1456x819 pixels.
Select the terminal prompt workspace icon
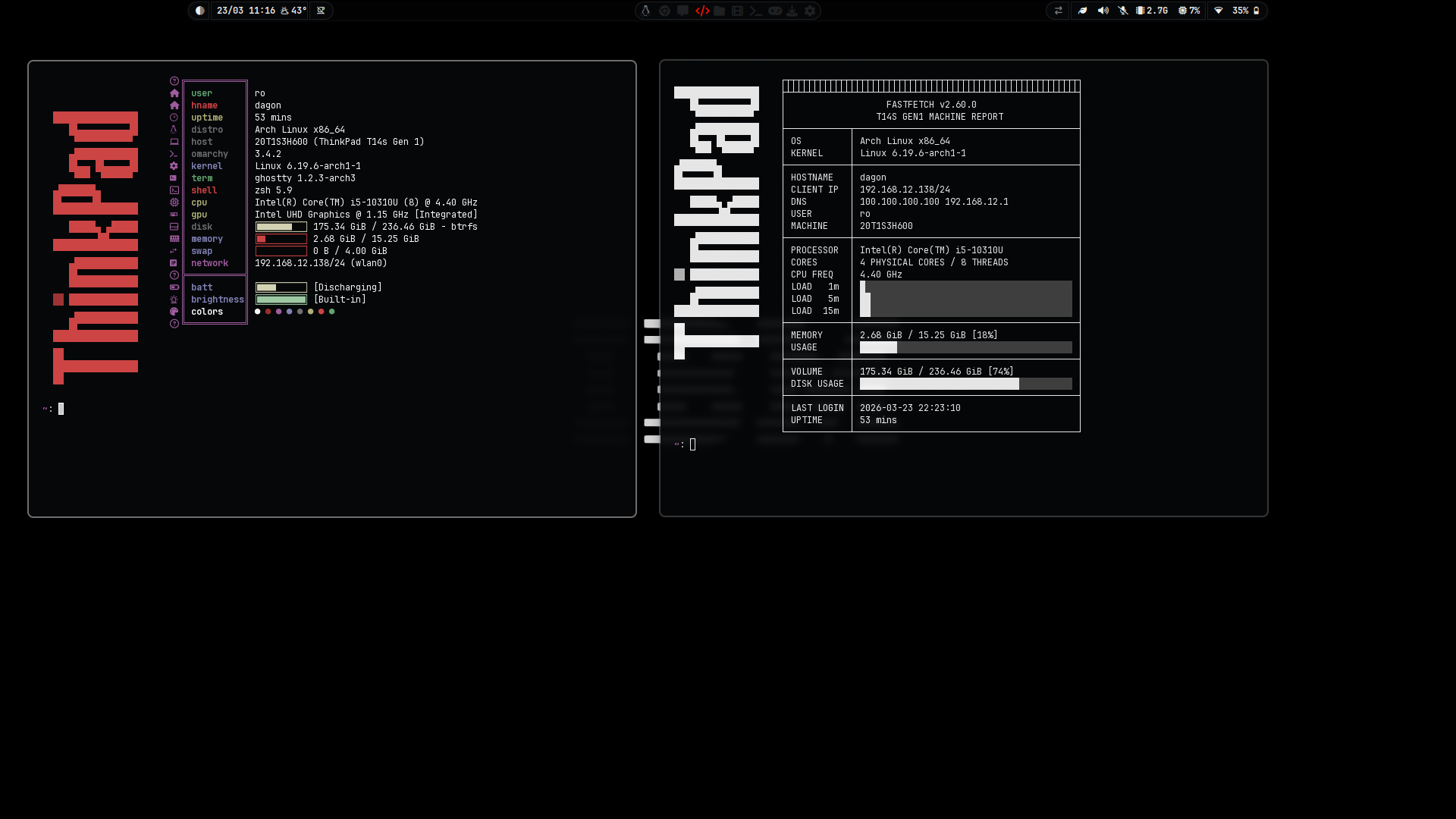click(x=755, y=11)
